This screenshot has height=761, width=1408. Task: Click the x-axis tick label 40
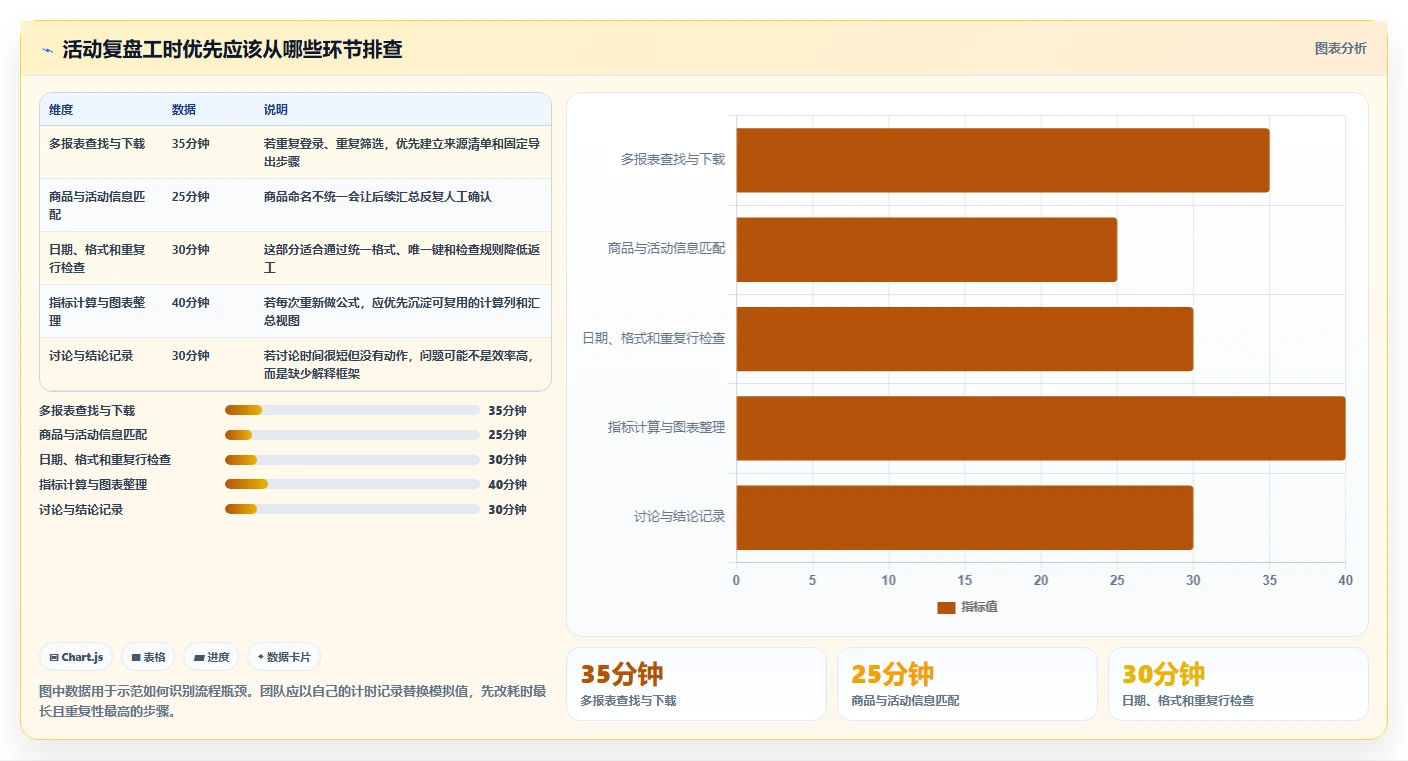pyautogui.click(x=1345, y=580)
